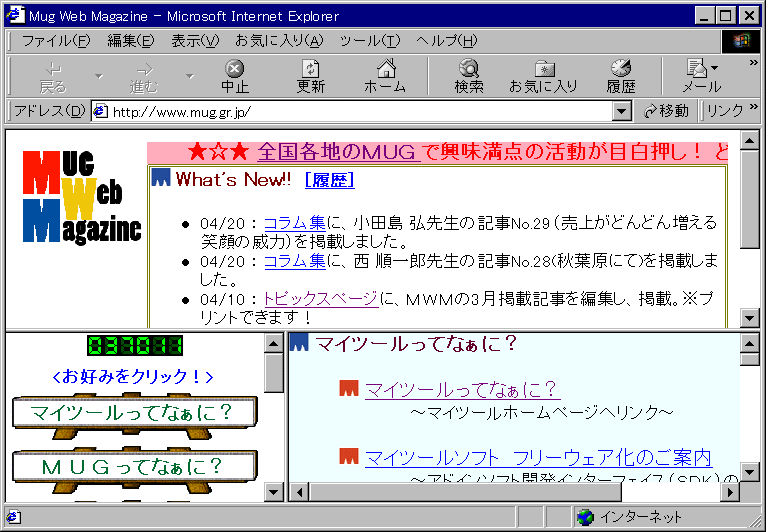Click top frame scrollbar up arrow

click(750, 141)
